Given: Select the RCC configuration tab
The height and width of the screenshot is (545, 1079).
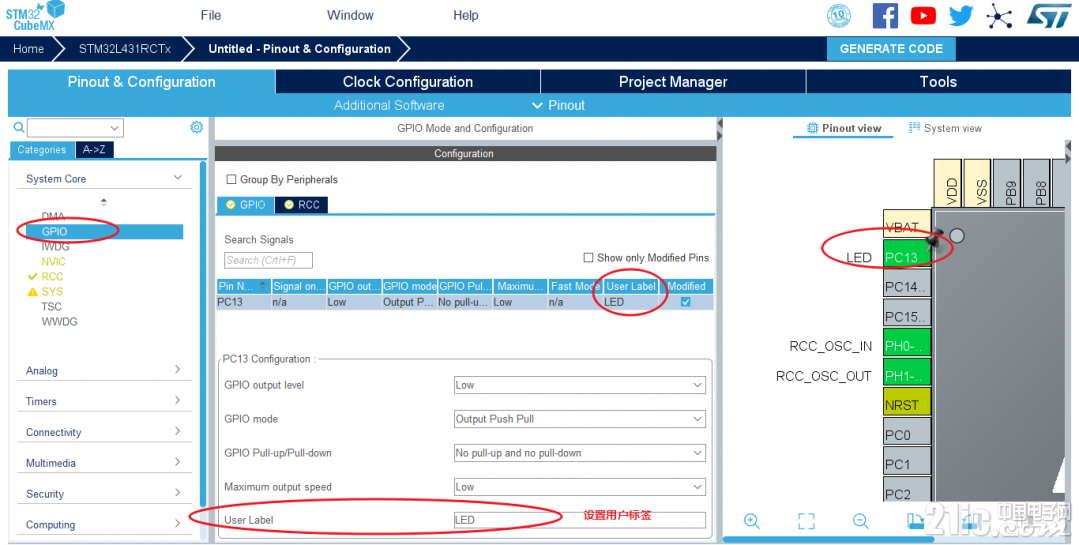Looking at the screenshot, I should [x=301, y=205].
